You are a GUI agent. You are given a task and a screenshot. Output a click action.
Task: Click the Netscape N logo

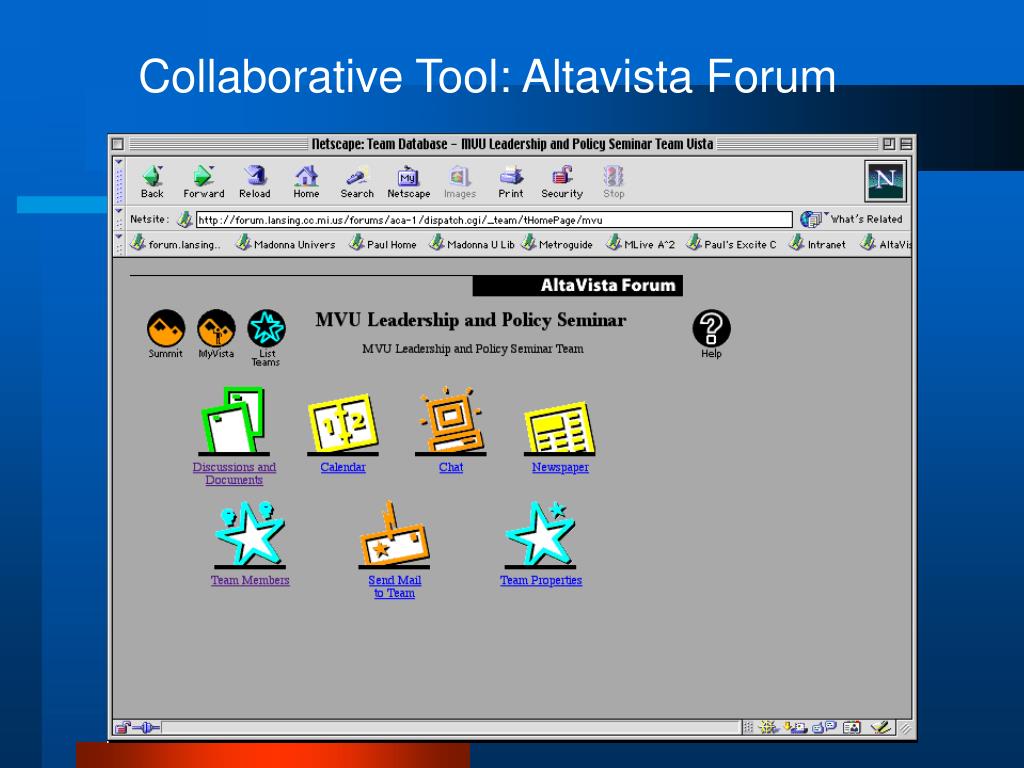click(885, 181)
